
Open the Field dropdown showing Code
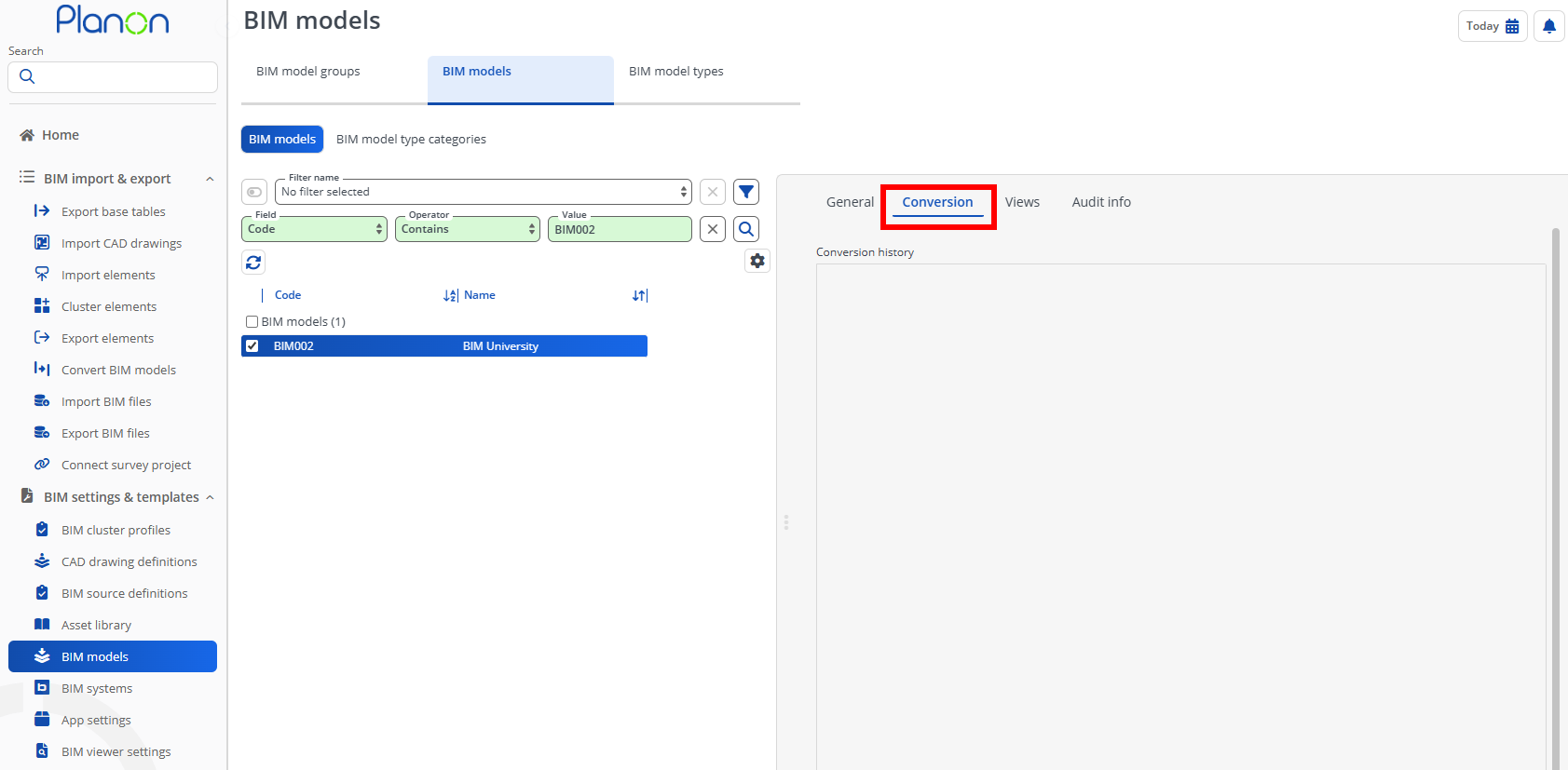coord(314,229)
